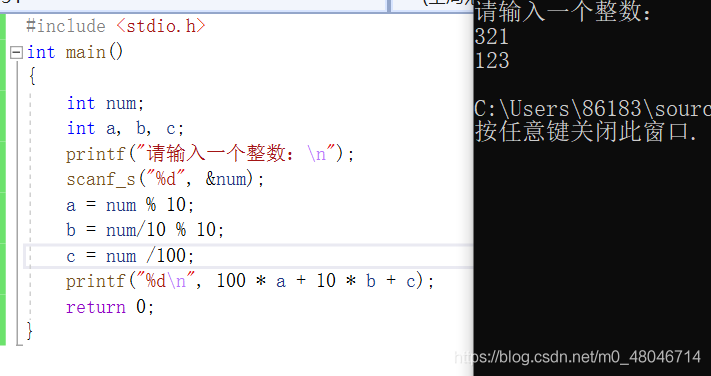Click the output value 123 in console
This screenshot has height=376, width=711.
[492, 61]
